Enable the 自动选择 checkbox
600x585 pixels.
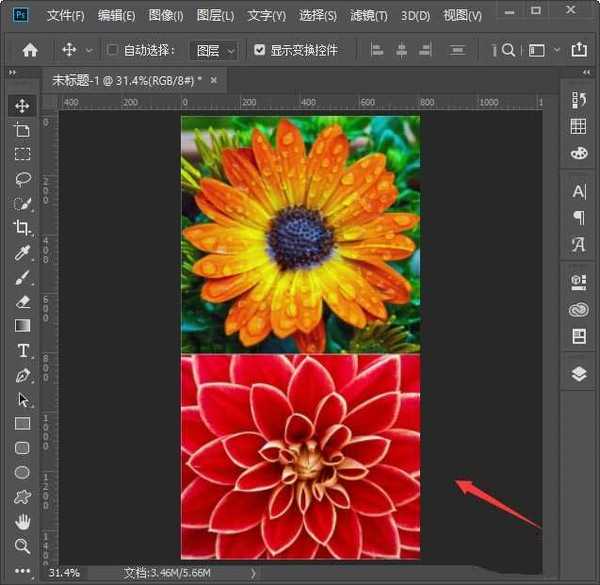113,50
